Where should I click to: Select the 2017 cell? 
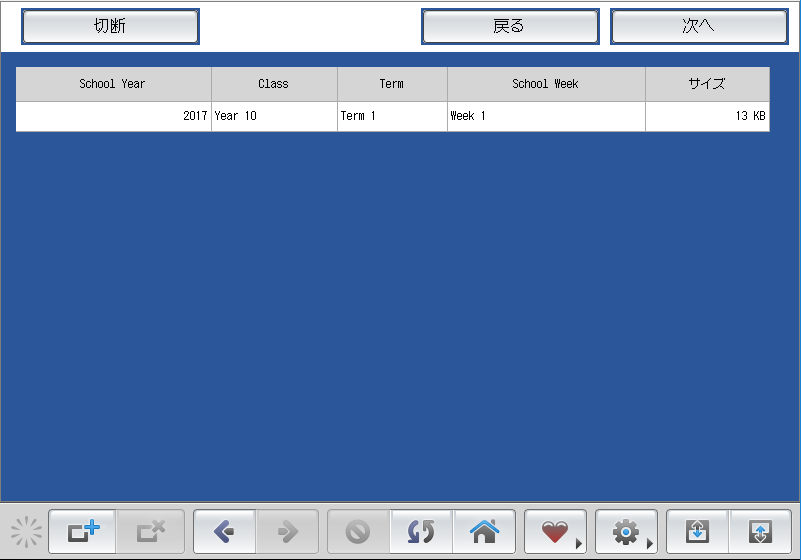click(113, 116)
